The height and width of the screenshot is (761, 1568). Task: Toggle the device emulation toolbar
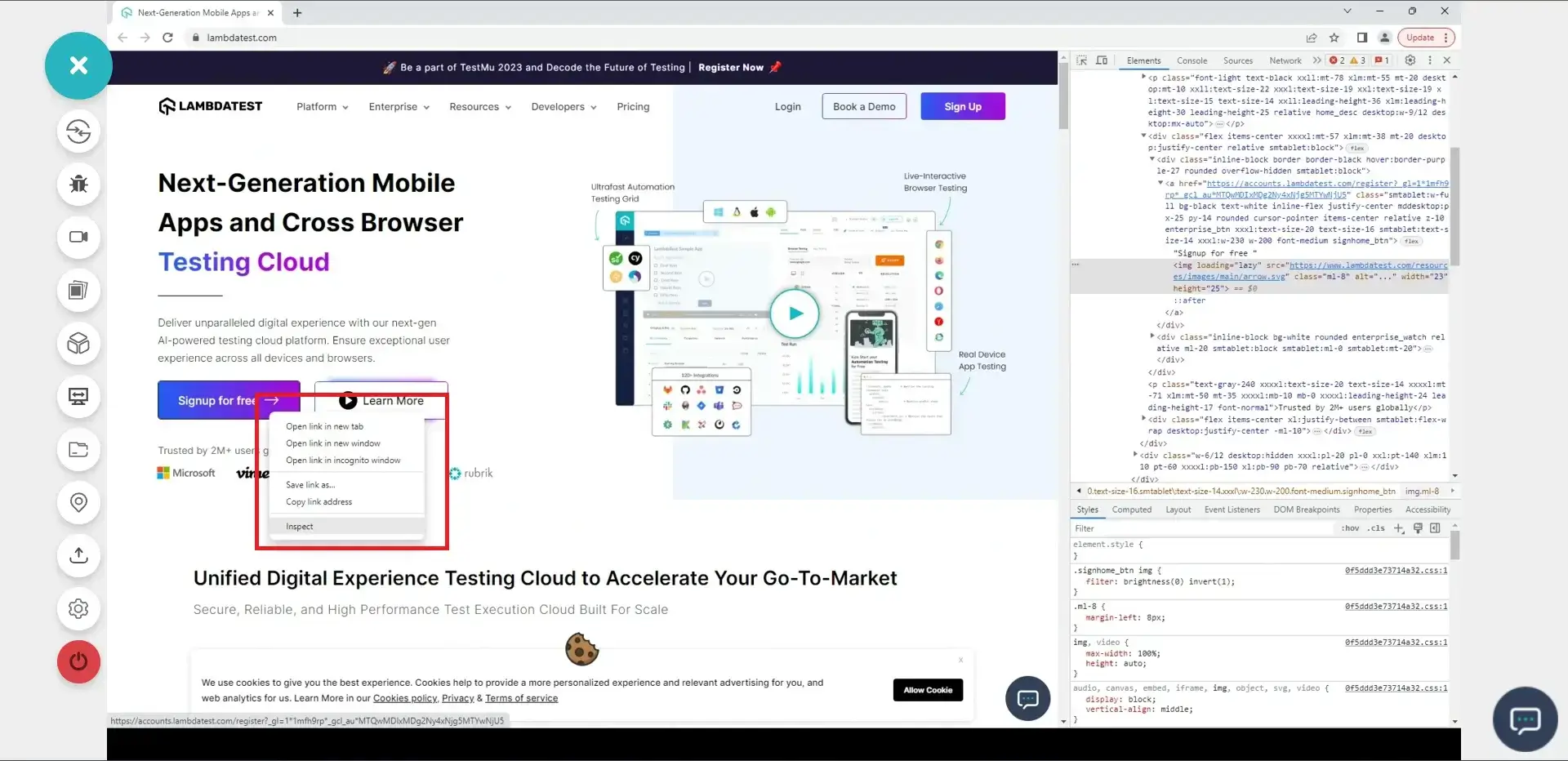point(1102,60)
